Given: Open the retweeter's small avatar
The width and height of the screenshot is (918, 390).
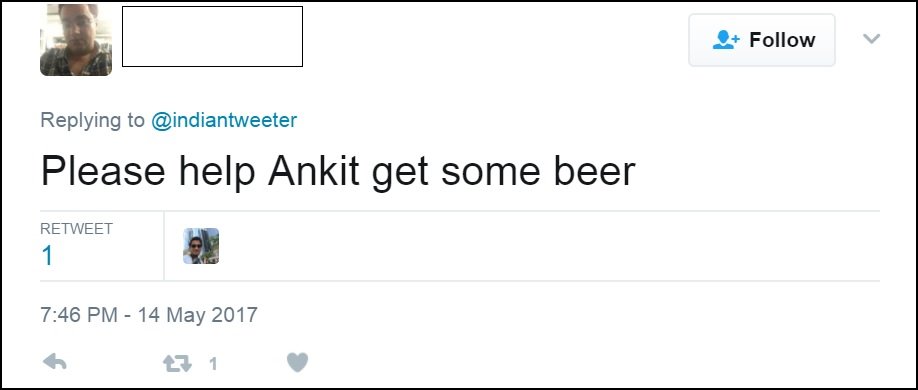Looking at the screenshot, I should point(201,246).
